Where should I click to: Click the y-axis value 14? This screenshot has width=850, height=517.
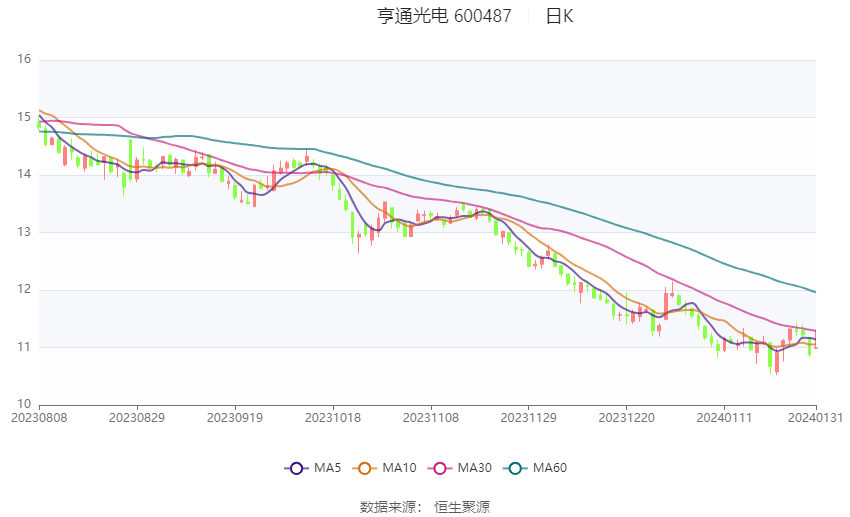click(x=24, y=175)
